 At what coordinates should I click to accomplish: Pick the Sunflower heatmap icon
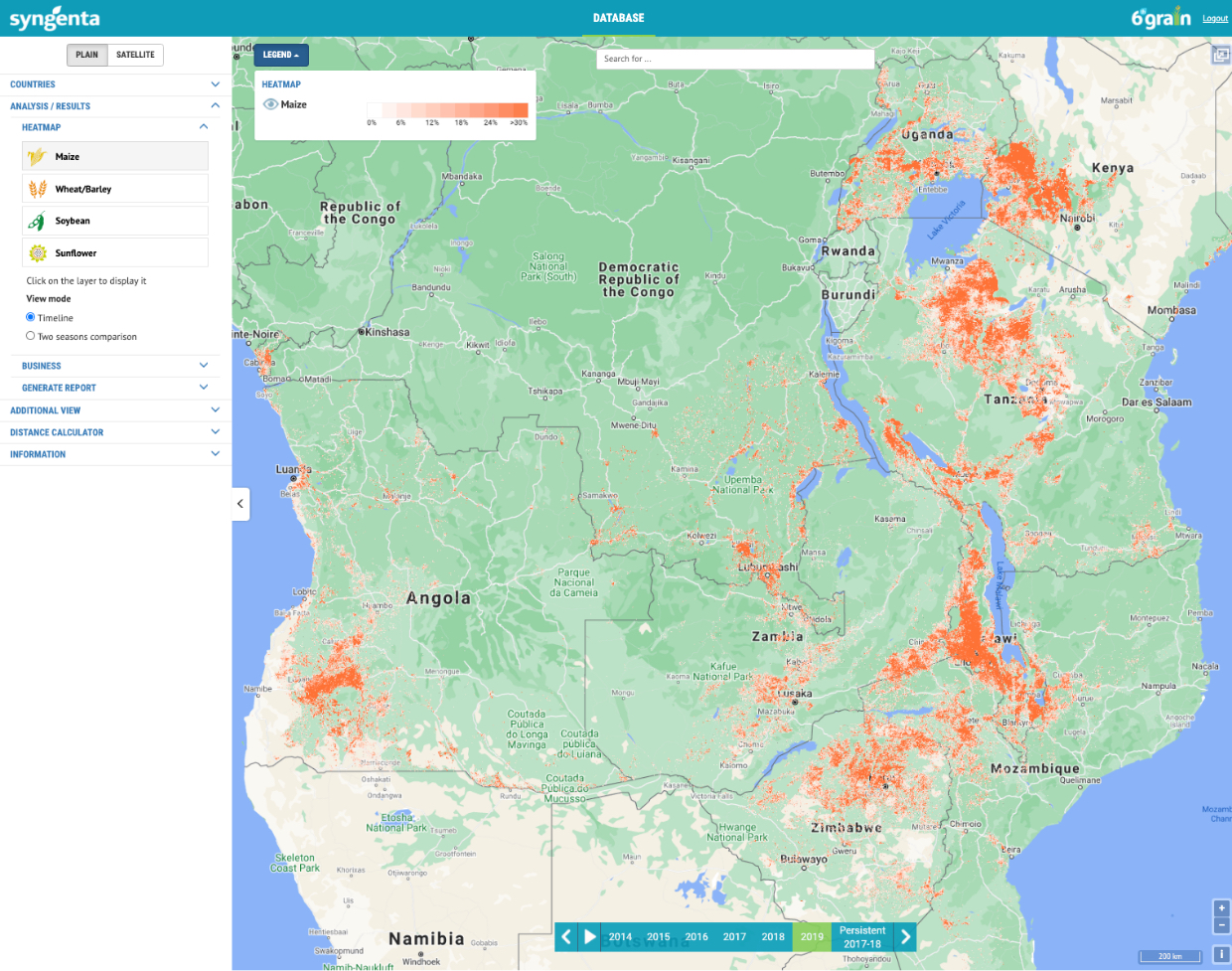pyautogui.click(x=38, y=253)
